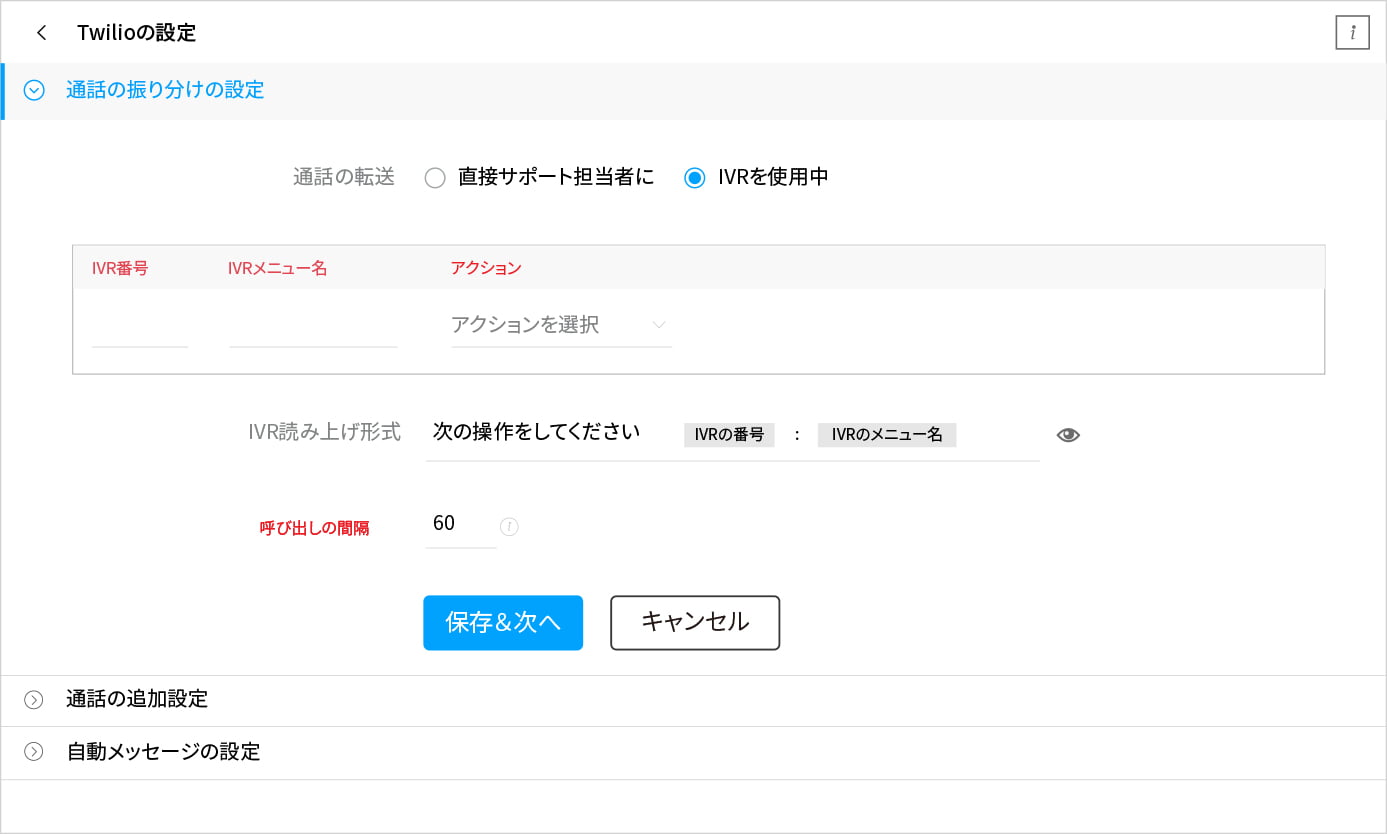
Task: Preview IVR read-out format with eye icon
Action: (1068, 435)
